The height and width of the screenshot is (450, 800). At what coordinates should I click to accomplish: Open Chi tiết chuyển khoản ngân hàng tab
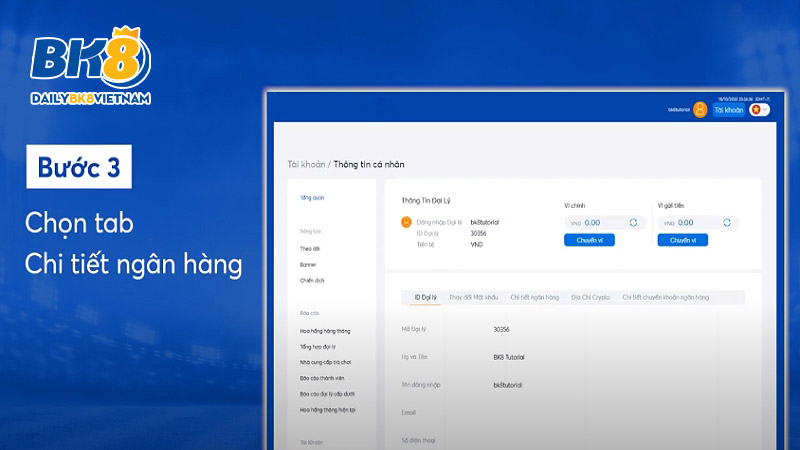click(665, 297)
